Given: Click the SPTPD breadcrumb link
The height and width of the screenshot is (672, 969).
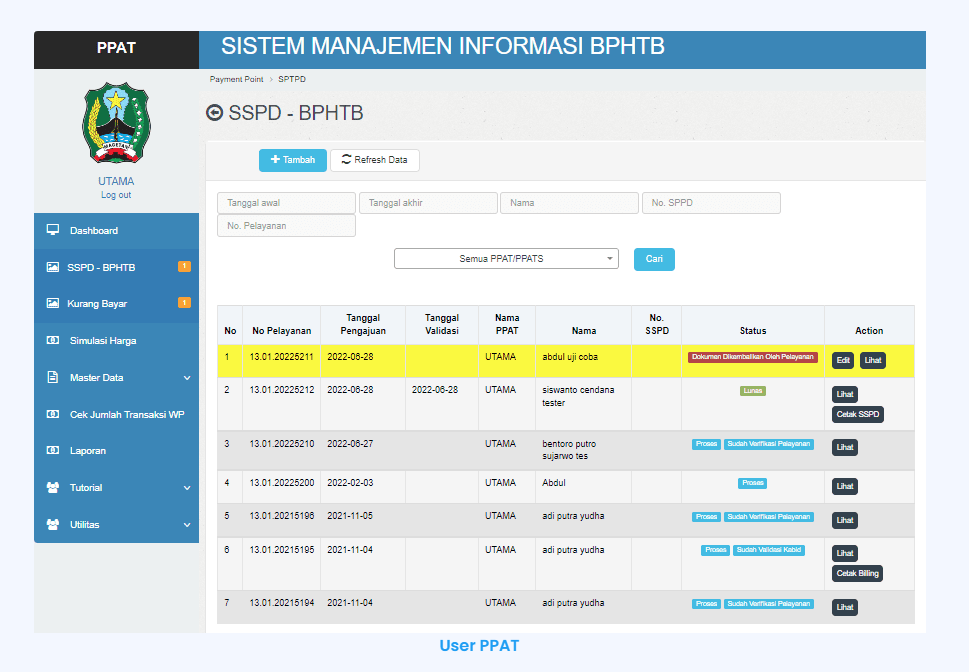Looking at the screenshot, I should pyautogui.click(x=292, y=79).
